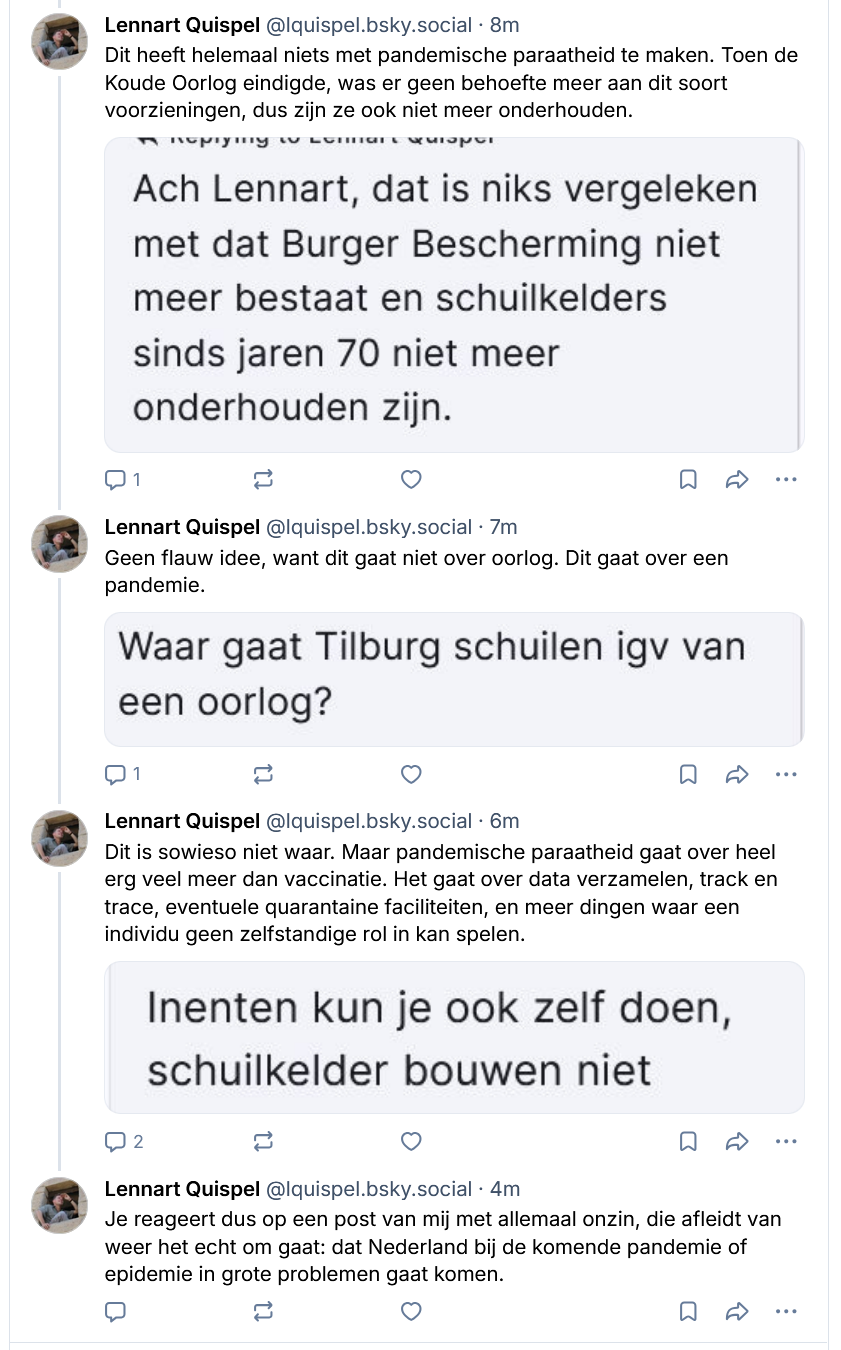Open the quoted 'Ach Lennart' image
The height and width of the screenshot is (1350, 841).
454,295
